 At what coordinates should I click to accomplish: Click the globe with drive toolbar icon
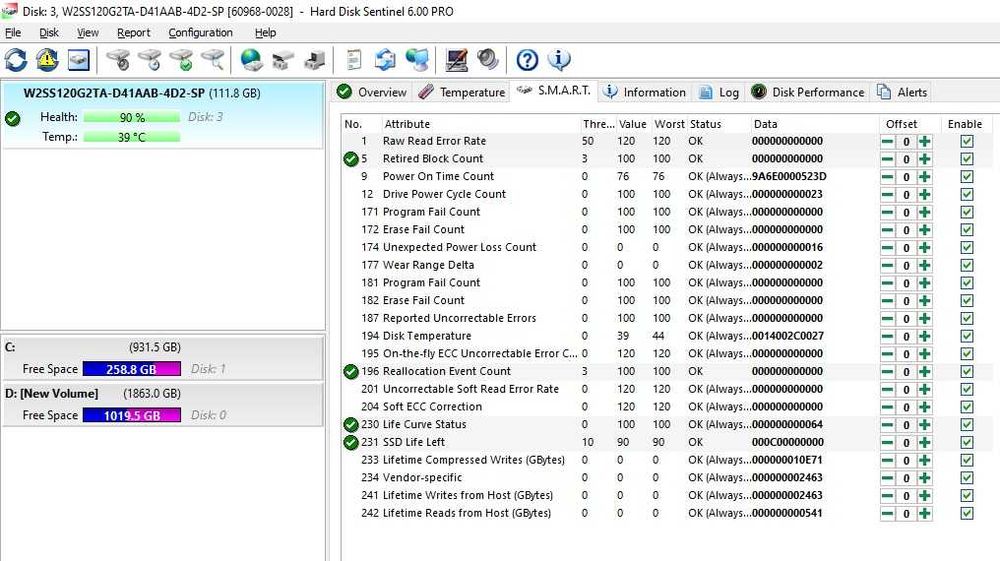point(251,60)
